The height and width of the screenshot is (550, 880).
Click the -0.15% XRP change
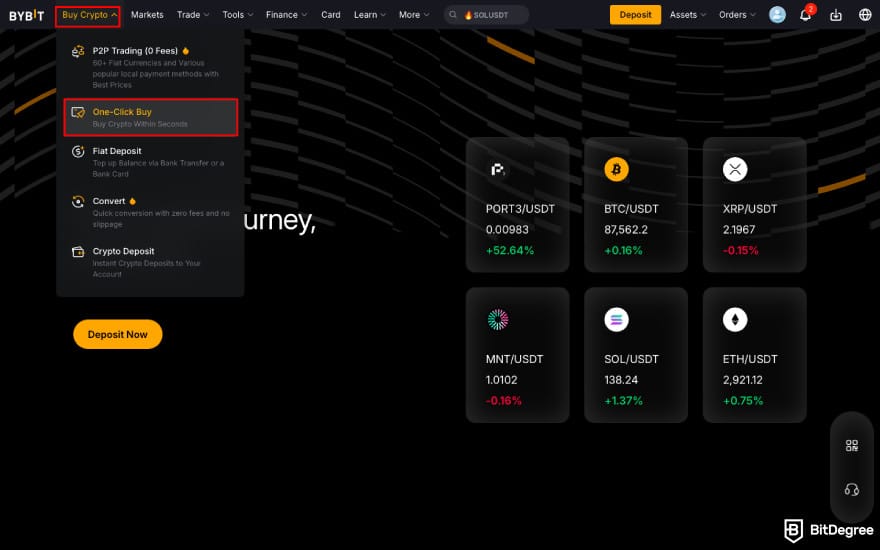(x=740, y=250)
